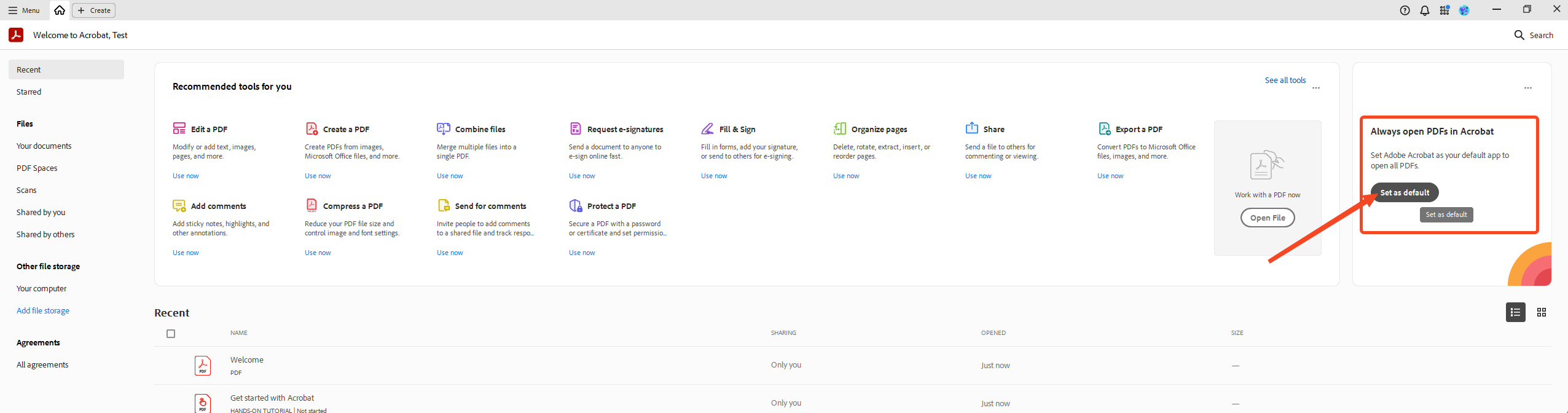1568x413 pixels.
Task: Click Use now under Fill & Sign
Action: [714, 176]
